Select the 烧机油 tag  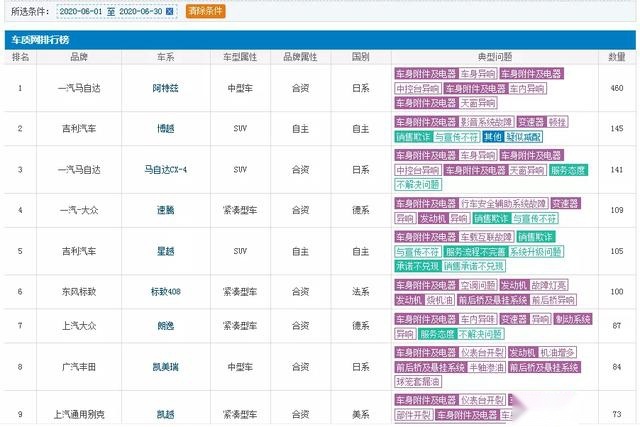coord(440,300)
